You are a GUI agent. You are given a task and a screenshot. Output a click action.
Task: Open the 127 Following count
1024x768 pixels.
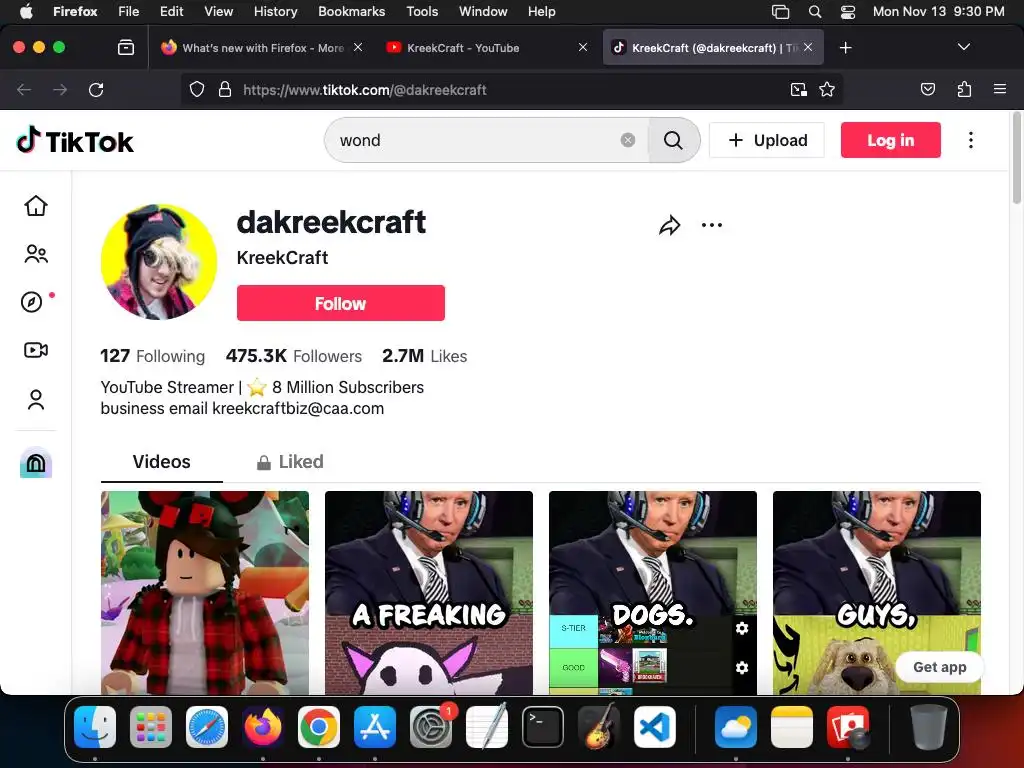click(x=152, y=356)
